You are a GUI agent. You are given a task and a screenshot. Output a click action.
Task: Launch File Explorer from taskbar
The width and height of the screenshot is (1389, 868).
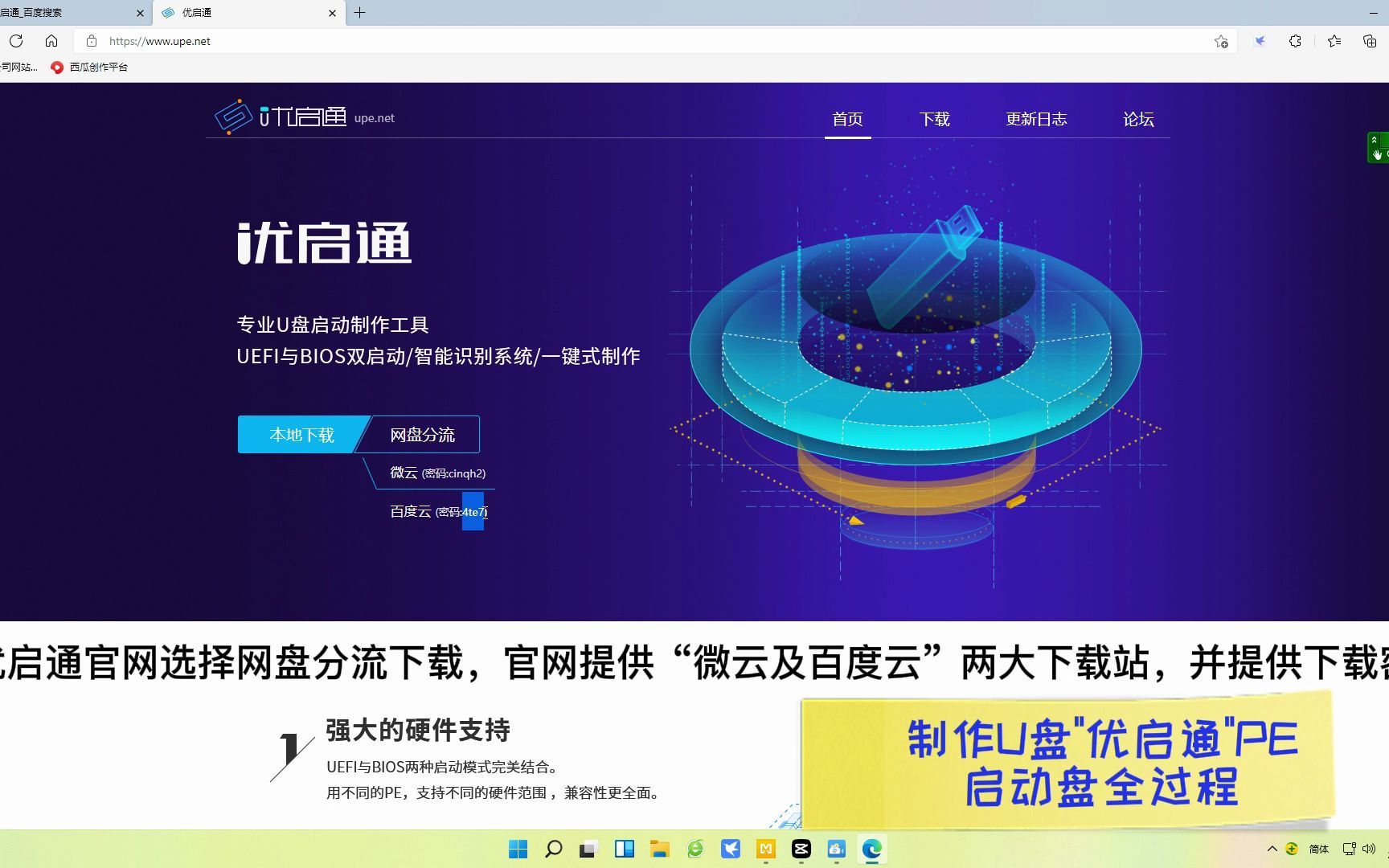(659, 849)
